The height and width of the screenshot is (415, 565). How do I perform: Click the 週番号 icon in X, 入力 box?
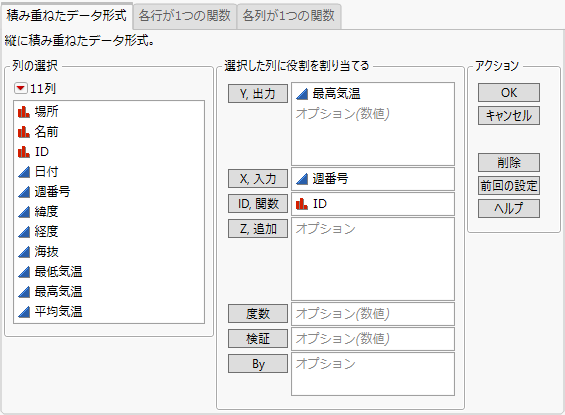(x=302, y=179)
